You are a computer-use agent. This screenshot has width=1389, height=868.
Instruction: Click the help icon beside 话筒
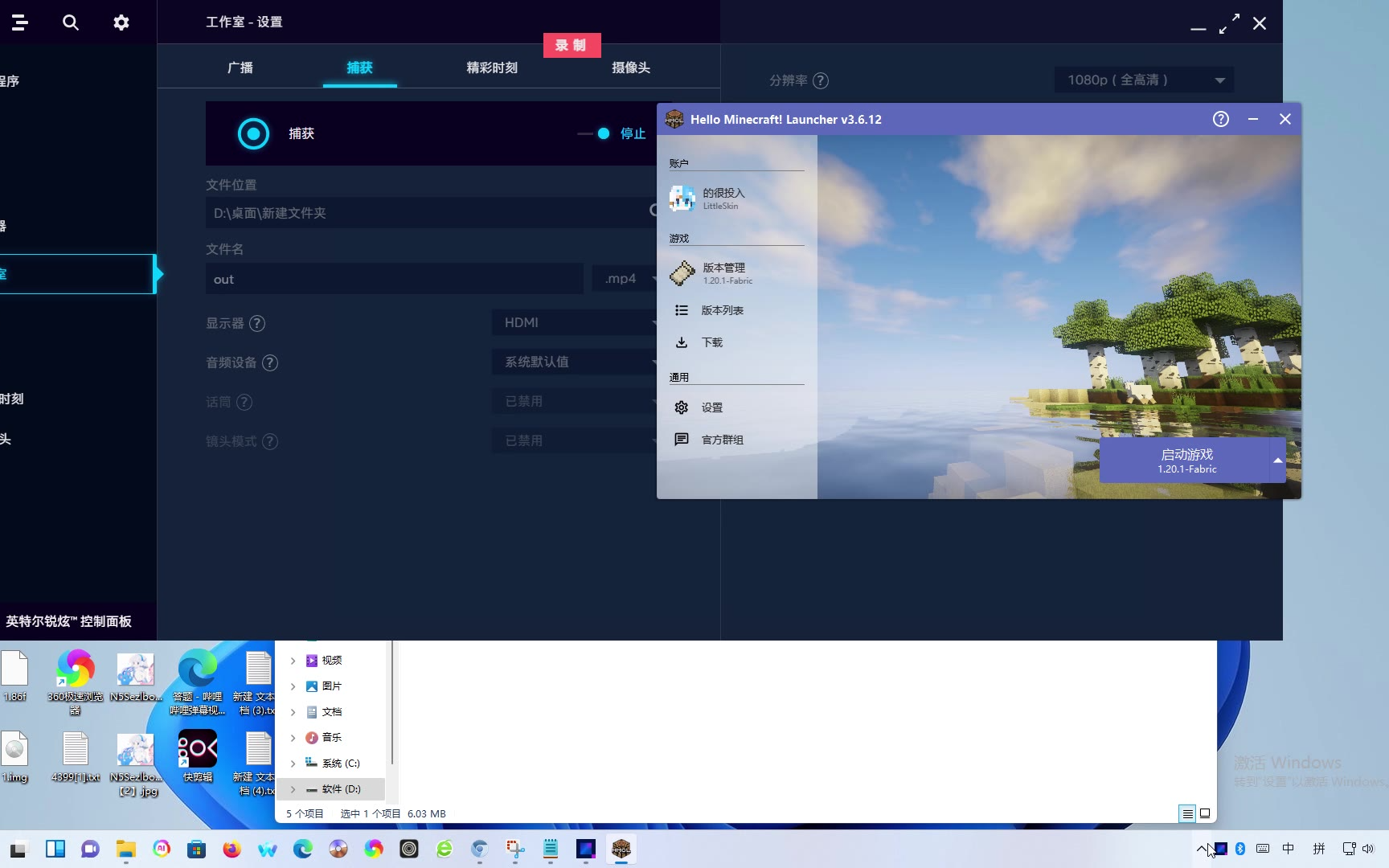coord(244,402)
